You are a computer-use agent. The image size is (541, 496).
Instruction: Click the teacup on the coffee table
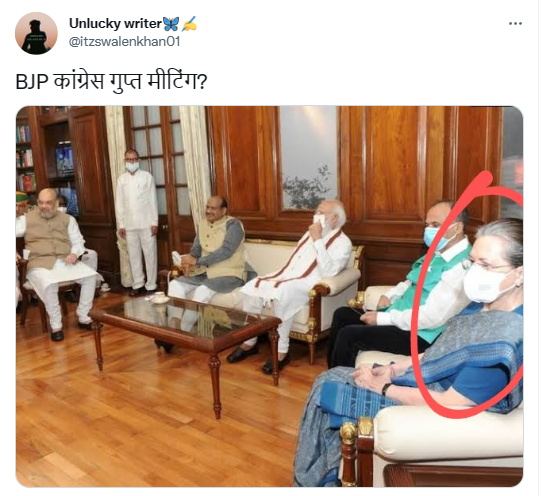click(159, 297)
